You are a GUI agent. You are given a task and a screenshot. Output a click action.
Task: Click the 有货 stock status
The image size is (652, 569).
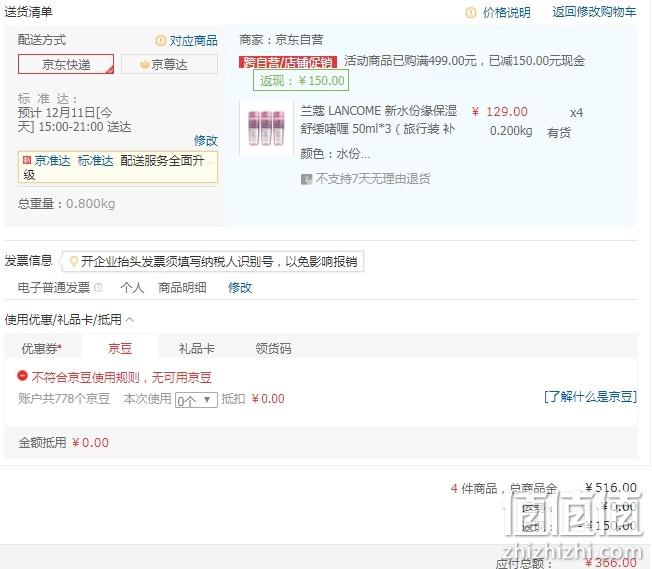pyautogui.click(x=559, y=133)
